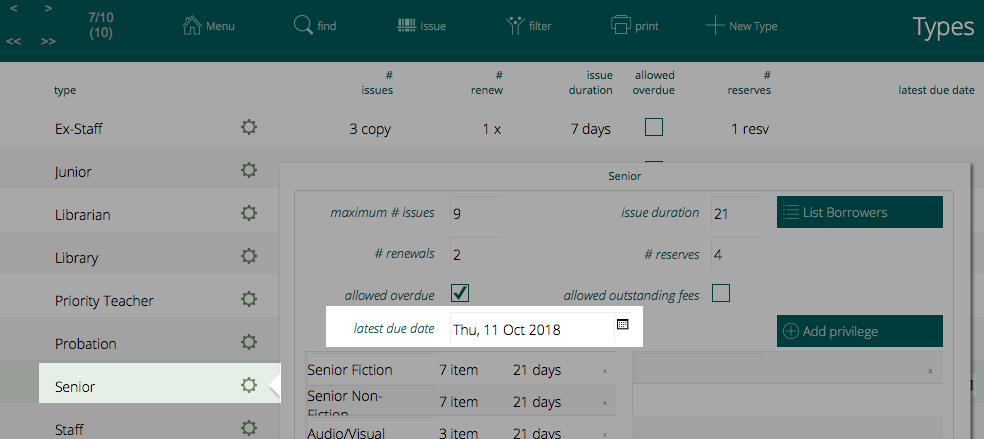Click gear icon next to Priority Teacher
The height and width of the screenshot is (439, 984).
coord(249,300)
